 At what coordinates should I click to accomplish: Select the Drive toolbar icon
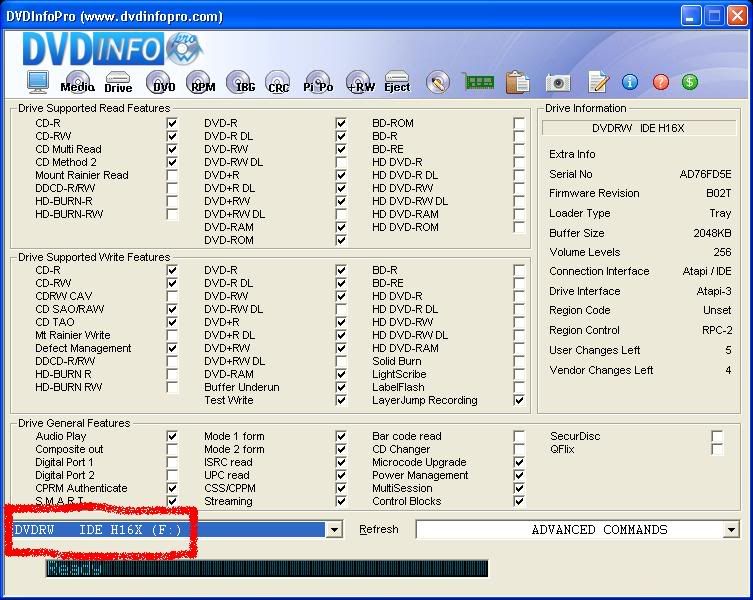point(118,82)
